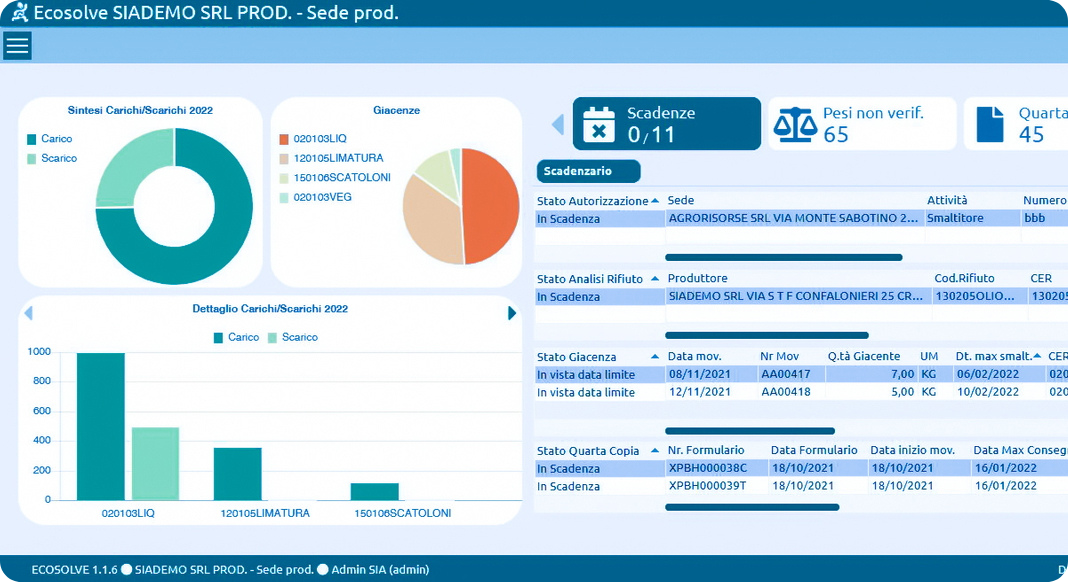
Task: Select the AGRORISORSE SRL authorization row
Action: (792, 218)
